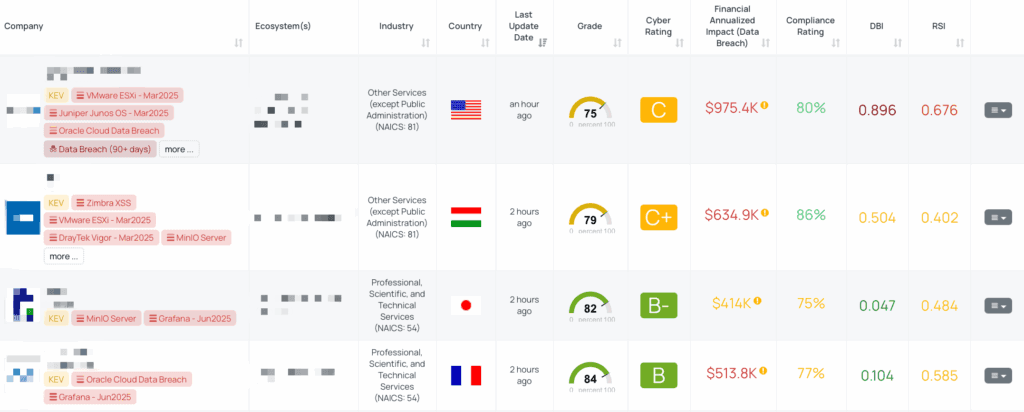
Task: Click the Japan flag icon
Action: (x=466, y=304)
